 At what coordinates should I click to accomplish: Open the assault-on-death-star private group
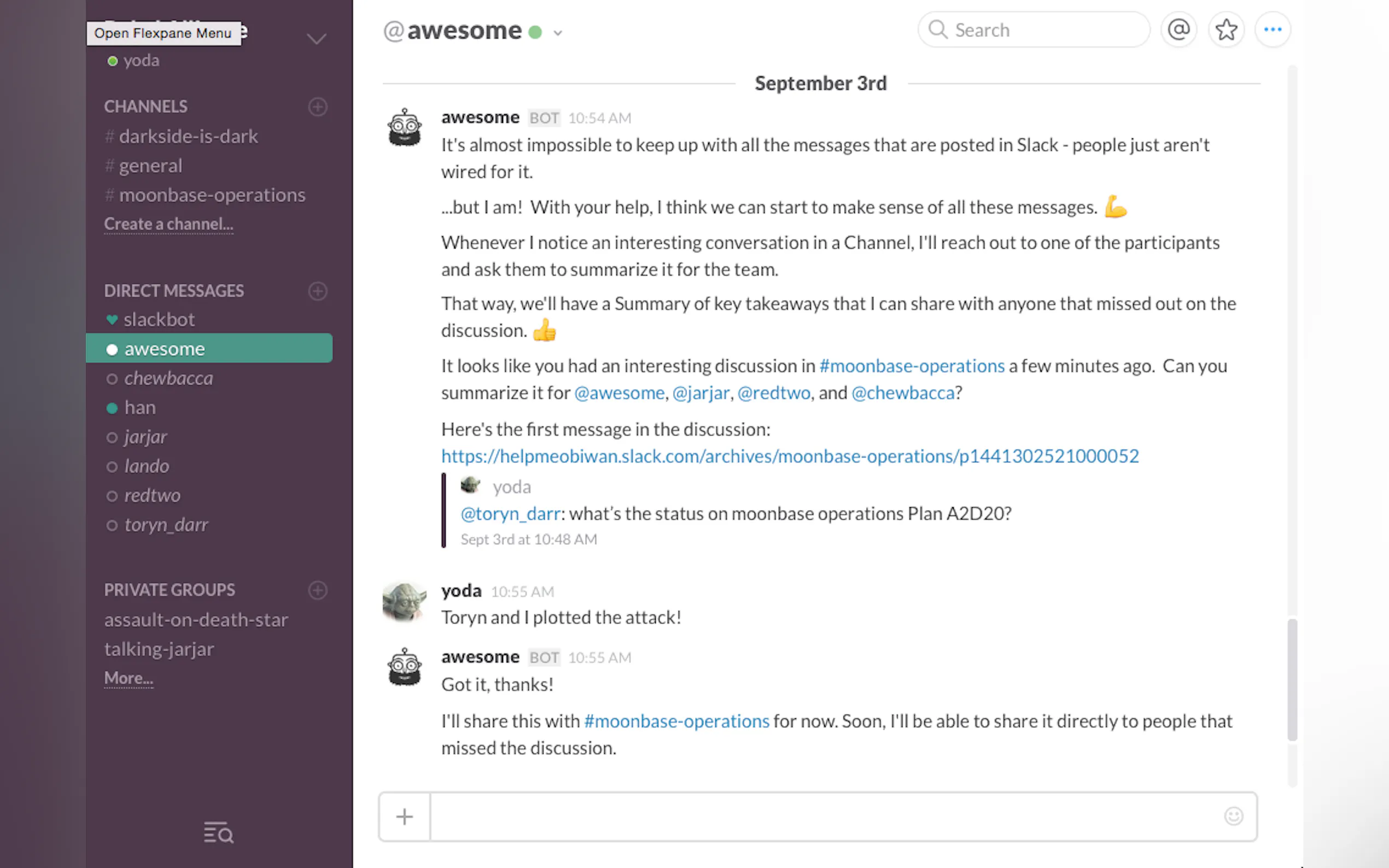196,620
